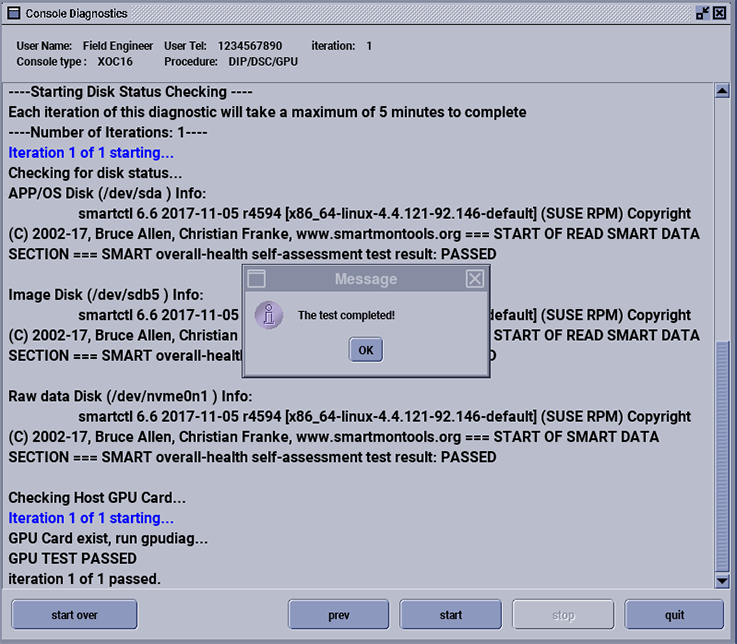Click the empty scrollbar track above the thumb
This screenshot has width=737, height=644.
click(x=722, y=220)
